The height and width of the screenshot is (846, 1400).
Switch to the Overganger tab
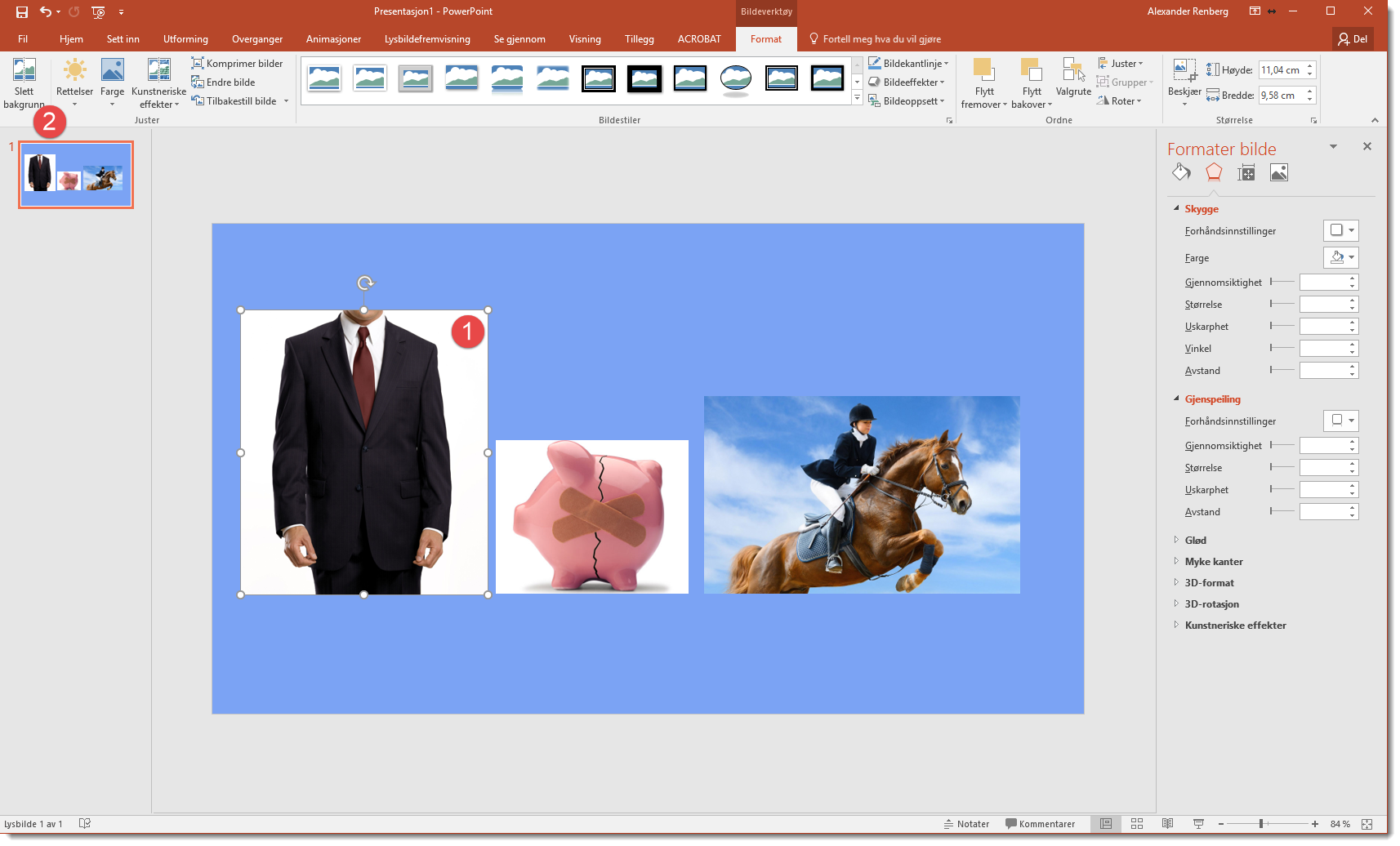pos(257,39)
